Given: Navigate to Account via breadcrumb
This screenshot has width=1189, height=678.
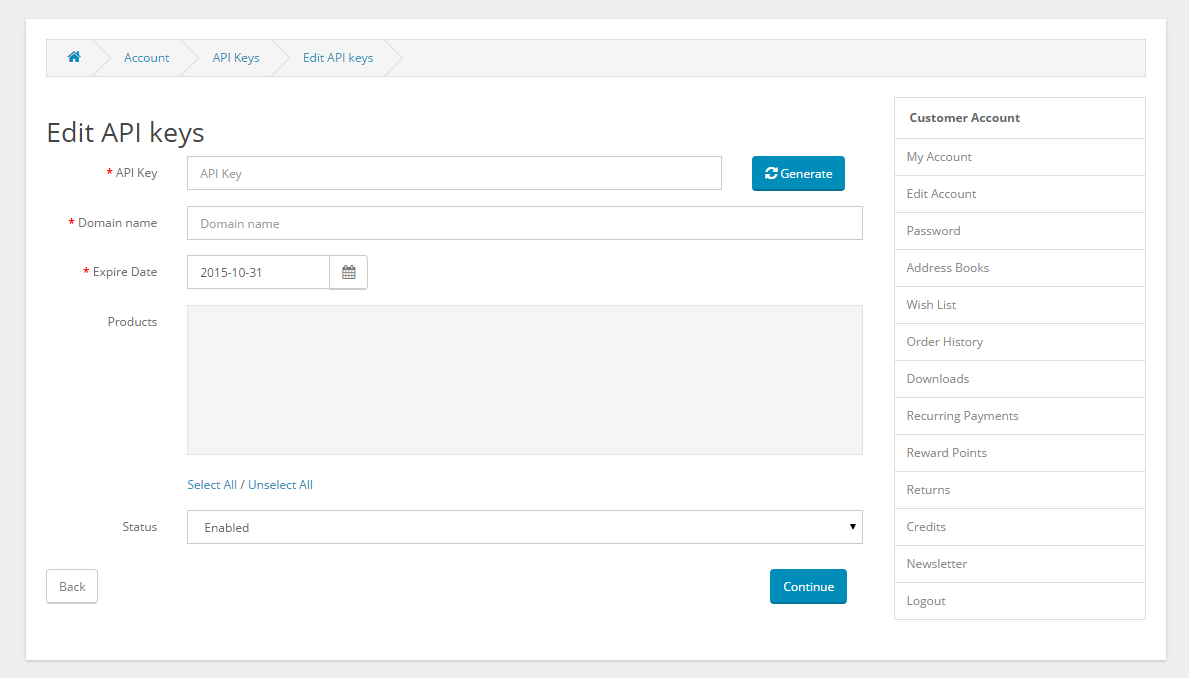Looking at the screenshot, I should [x=146, y=57].
